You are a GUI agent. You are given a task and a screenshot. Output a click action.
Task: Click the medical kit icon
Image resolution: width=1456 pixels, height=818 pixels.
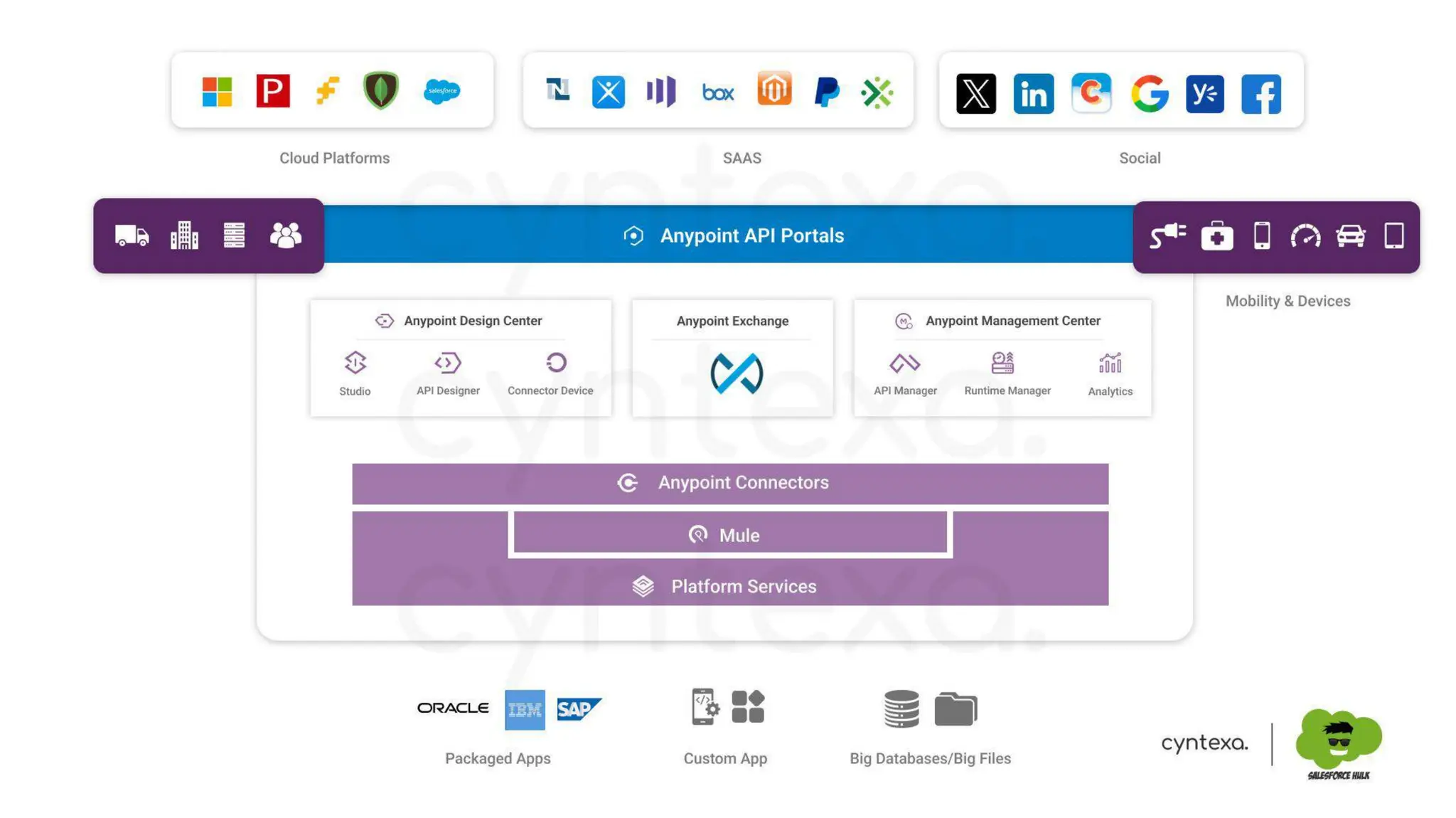[1217, 236]
